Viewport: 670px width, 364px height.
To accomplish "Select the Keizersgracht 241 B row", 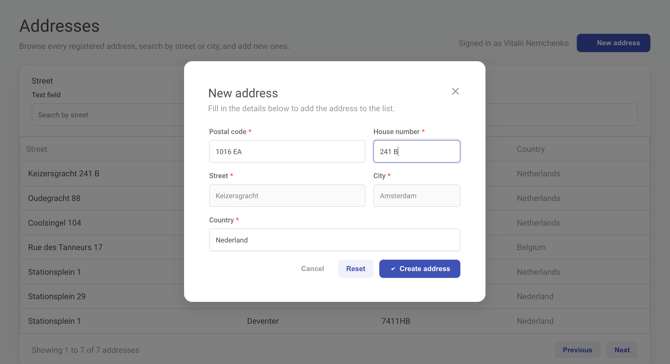I will pos(335,173).
